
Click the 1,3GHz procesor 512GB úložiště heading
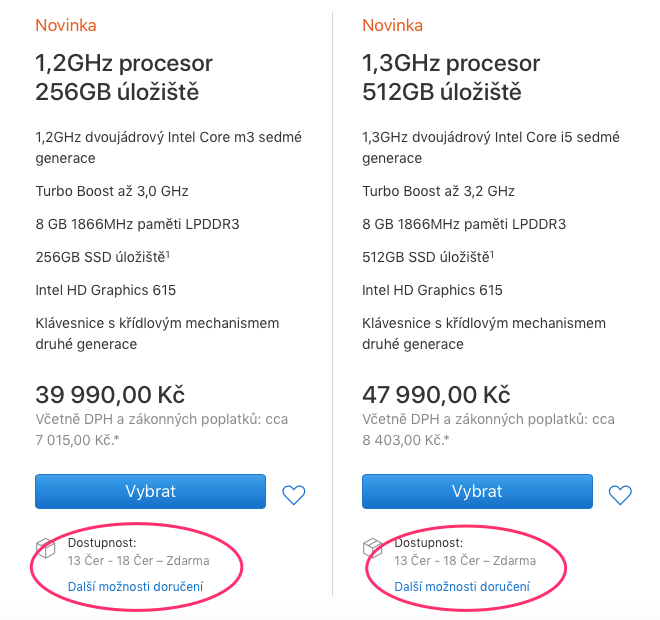(451, 78)
